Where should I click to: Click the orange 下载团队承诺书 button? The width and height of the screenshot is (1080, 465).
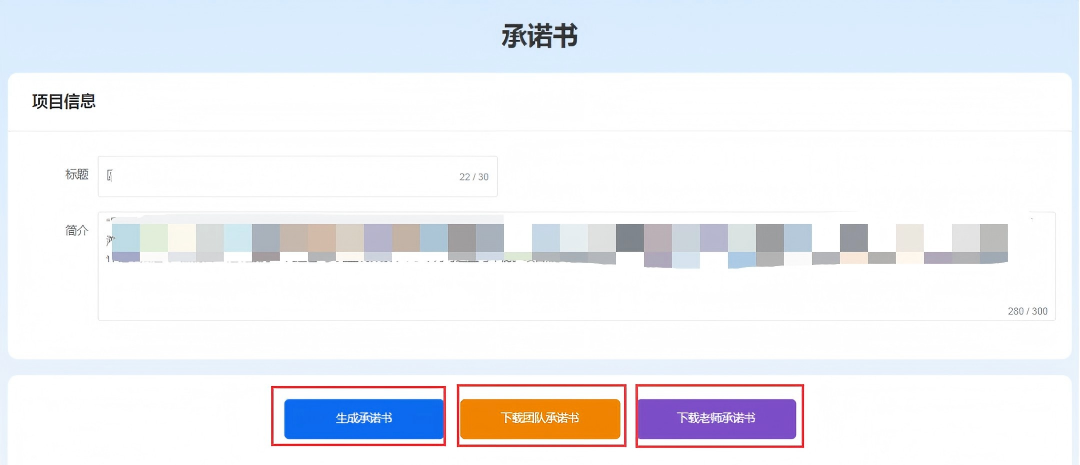pos(540,418)
